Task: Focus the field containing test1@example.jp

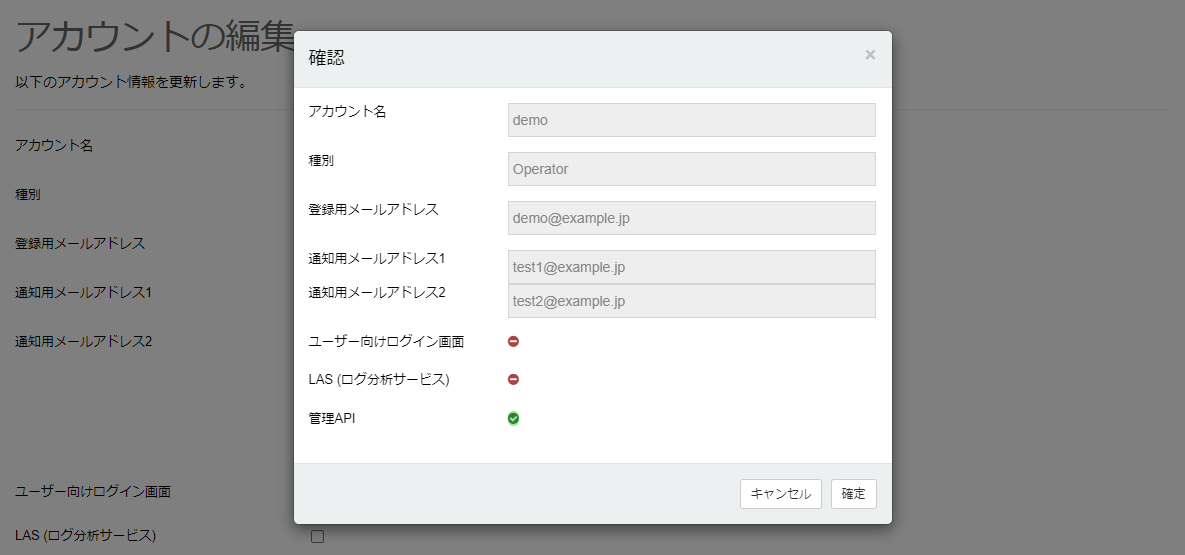Action: [x=691, y=267]
